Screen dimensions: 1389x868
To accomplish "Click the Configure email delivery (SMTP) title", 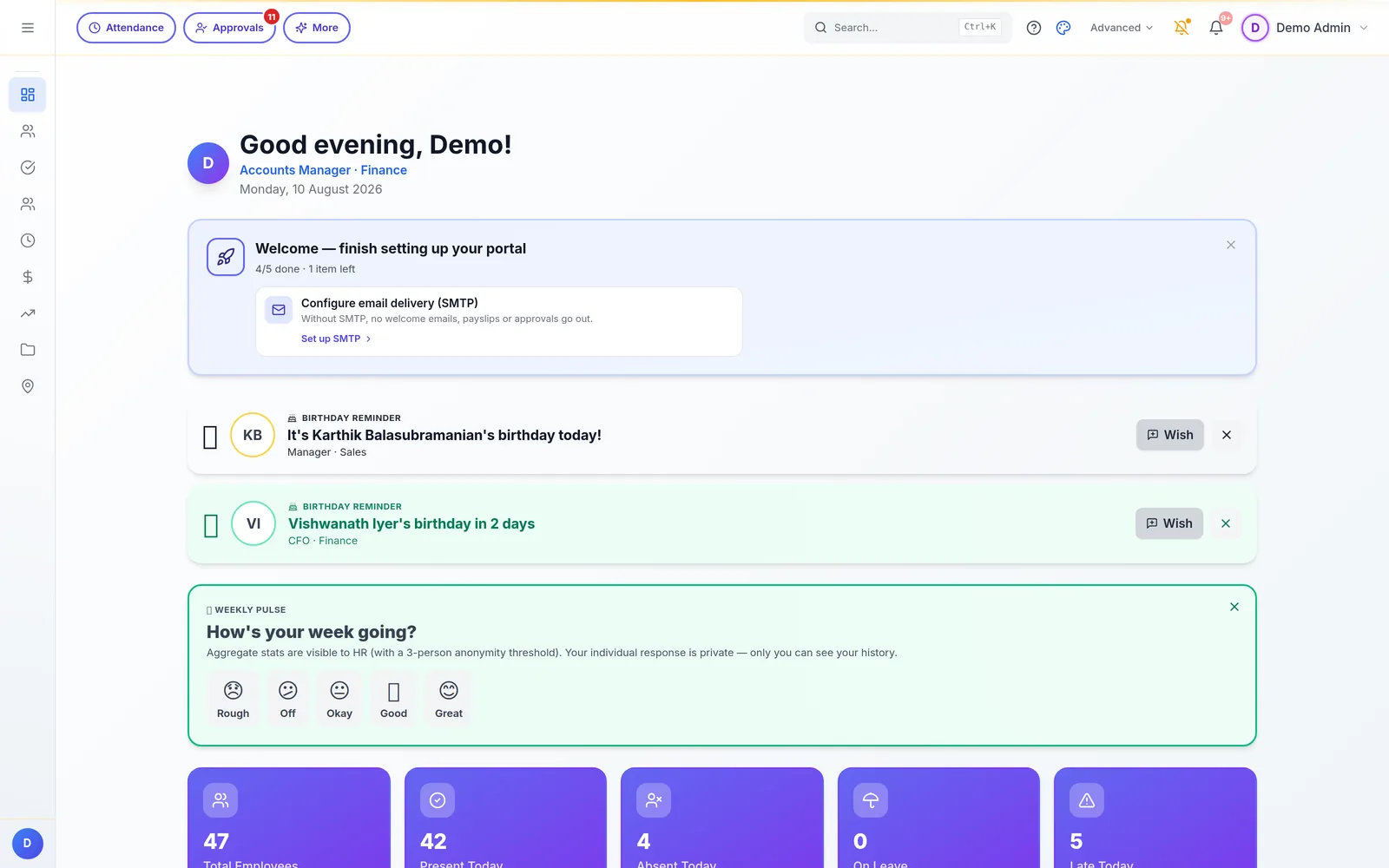I will pyautogui.click(x=390, y=303).
